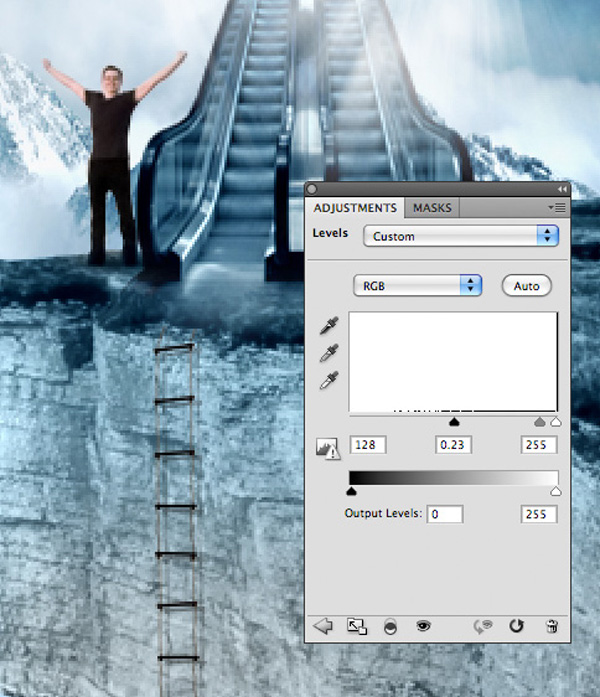Image resolution: width=600 pixels, height=697 pixels.
Task: Open the RGB channel dropdown
Action: pyautogui.click(x=417, y=285)
